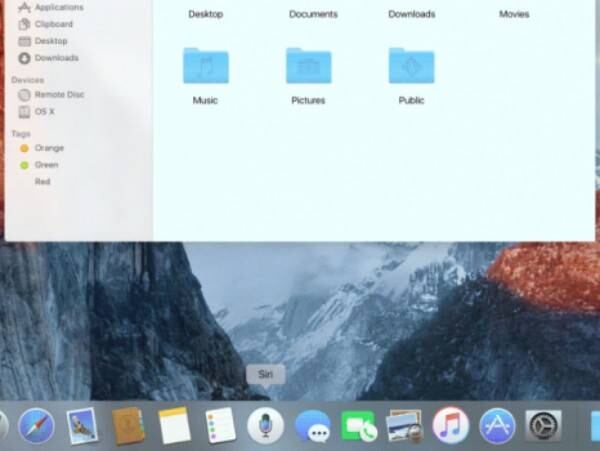
Task: Select Applications in the Finder sidebar
Action: (58, 7)
